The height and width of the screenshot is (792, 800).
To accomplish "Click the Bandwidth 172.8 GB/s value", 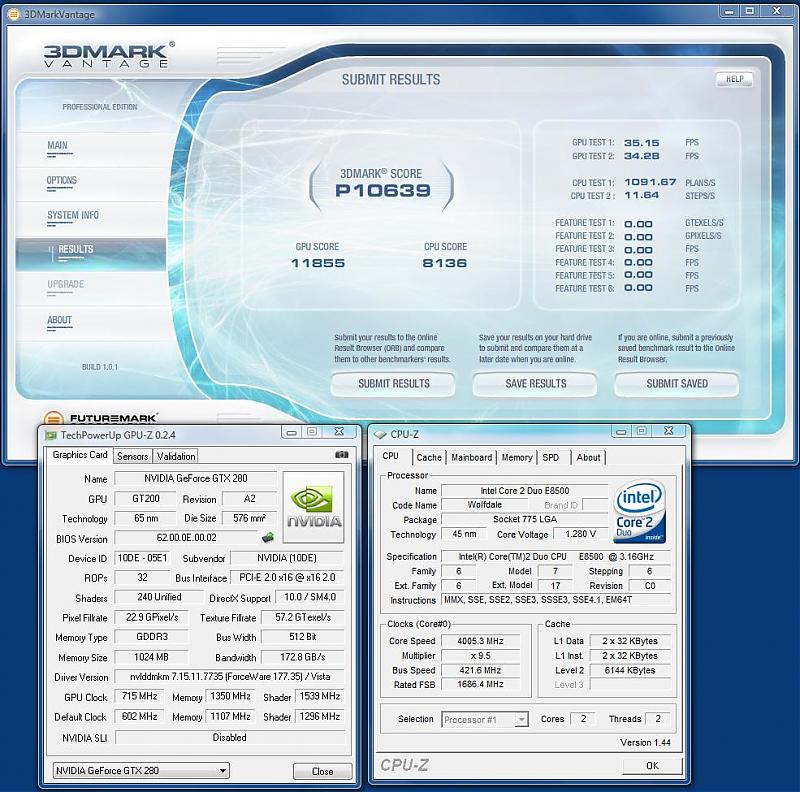I will 303,657.
